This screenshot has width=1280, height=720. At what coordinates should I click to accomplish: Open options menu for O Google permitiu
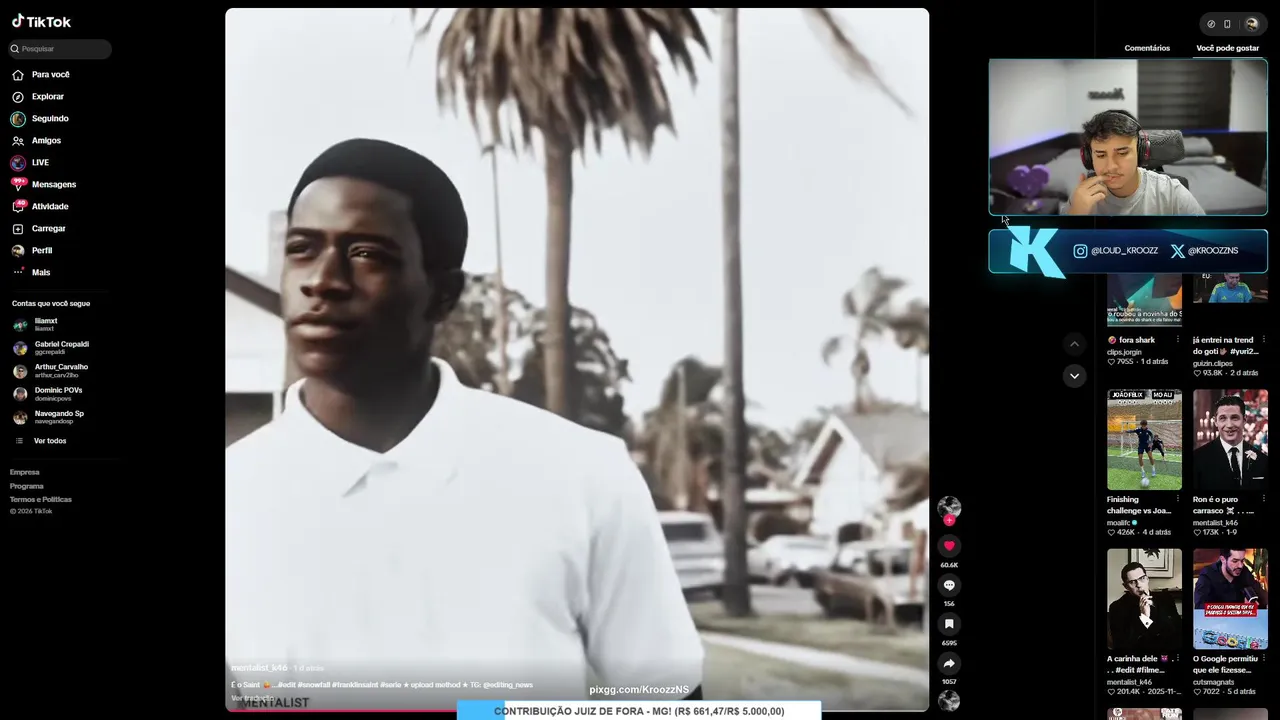coord(1264,659)
